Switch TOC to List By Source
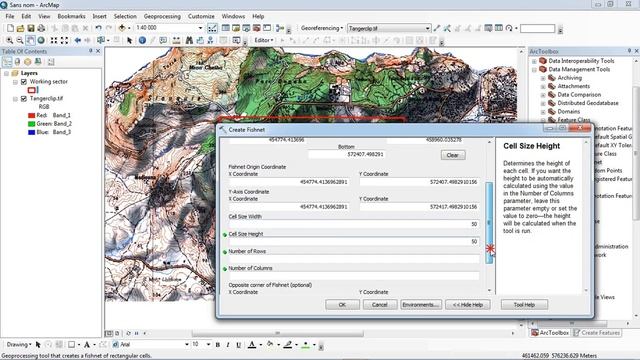Screen dimensions: 640x360 [18, 62]
